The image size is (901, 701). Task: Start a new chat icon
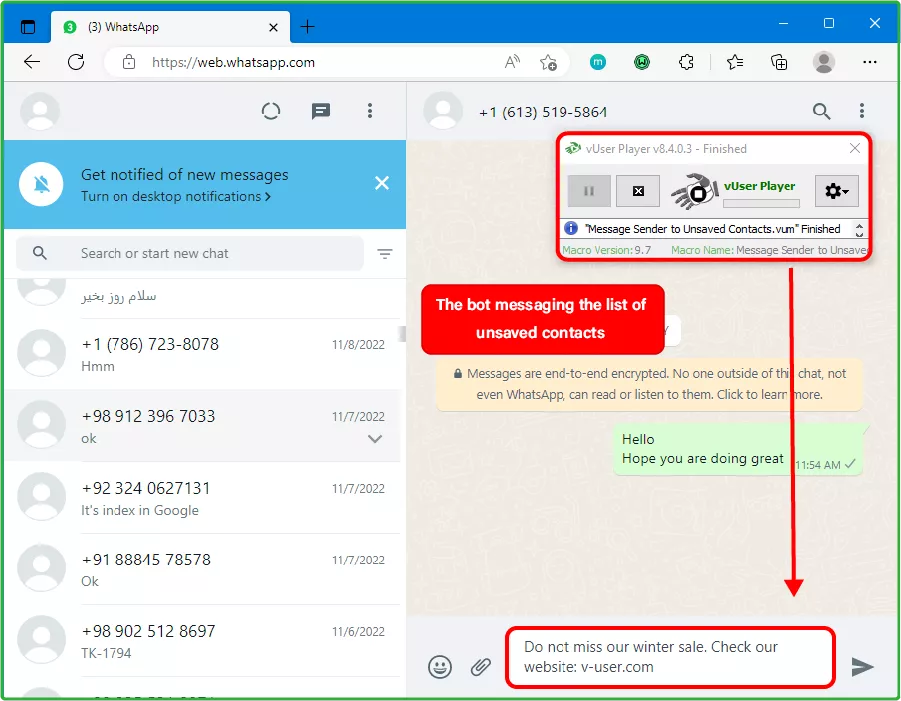pos(321,111)
